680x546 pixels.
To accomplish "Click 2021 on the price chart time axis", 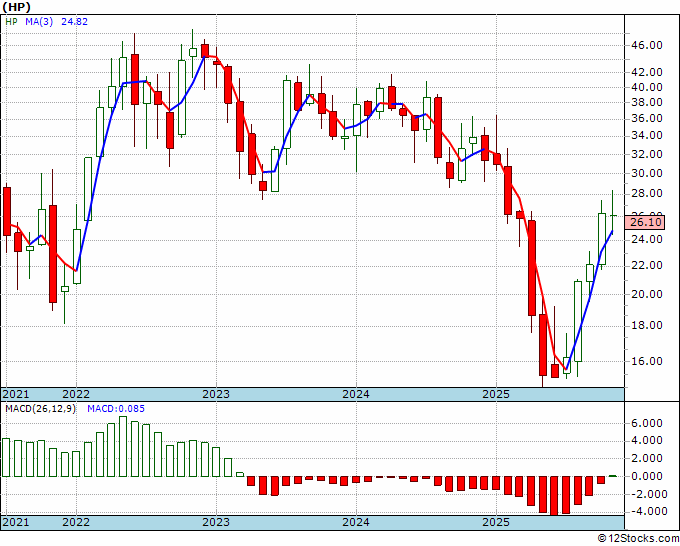I will pos(16,394).
